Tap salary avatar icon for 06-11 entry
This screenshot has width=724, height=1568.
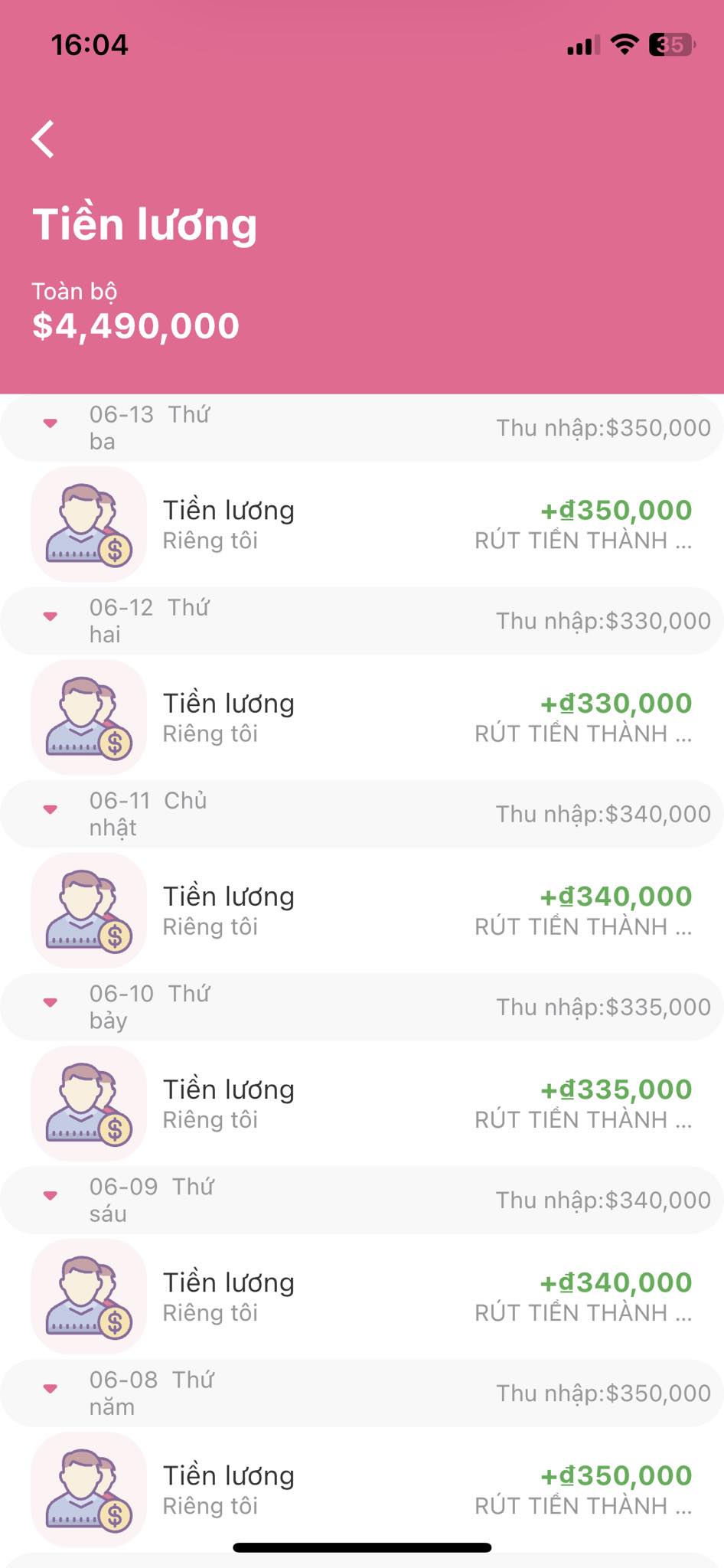(89, 910)
